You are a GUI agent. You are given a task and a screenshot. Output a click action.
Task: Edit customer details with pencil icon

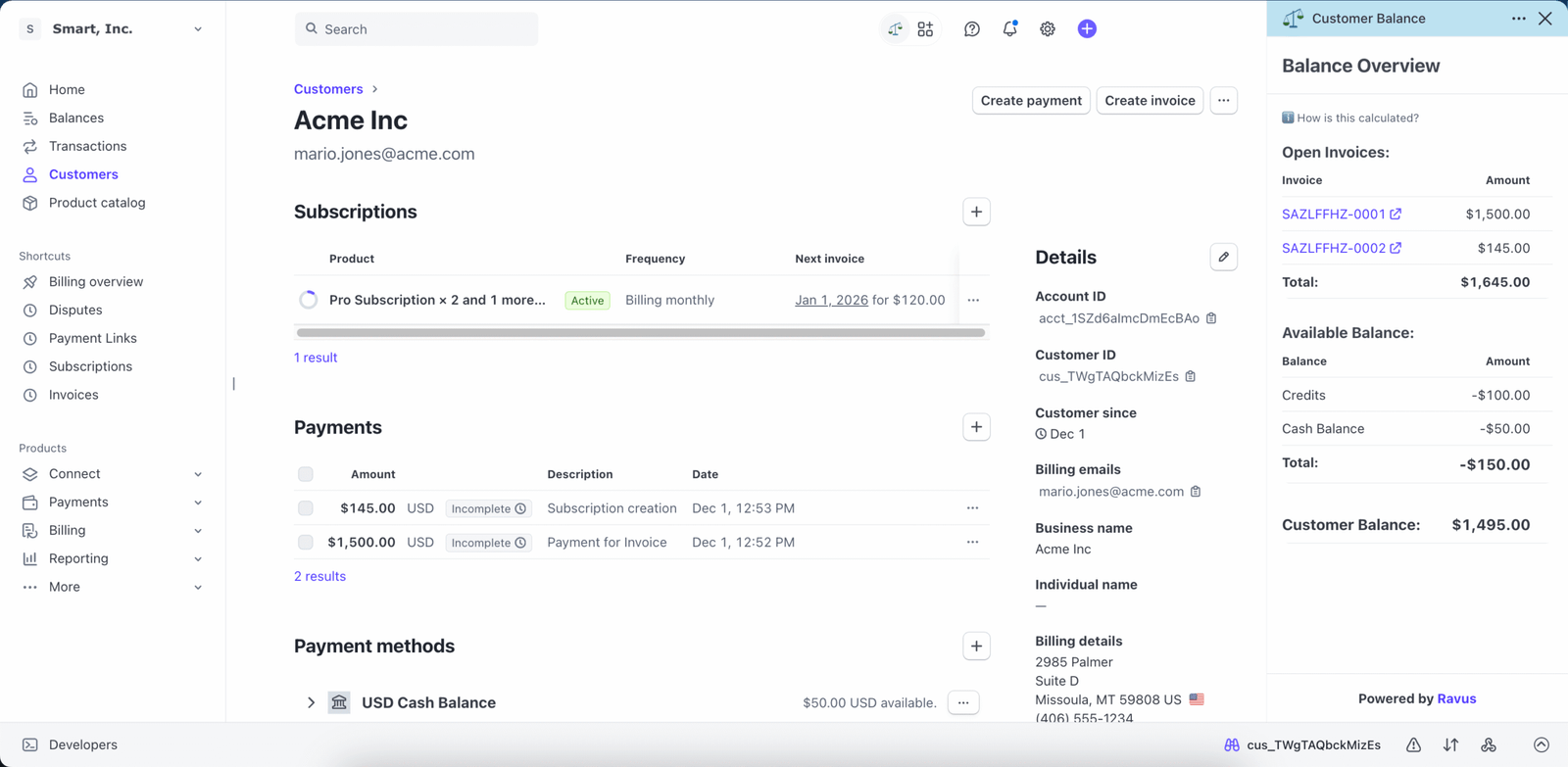coord(1223,258)
